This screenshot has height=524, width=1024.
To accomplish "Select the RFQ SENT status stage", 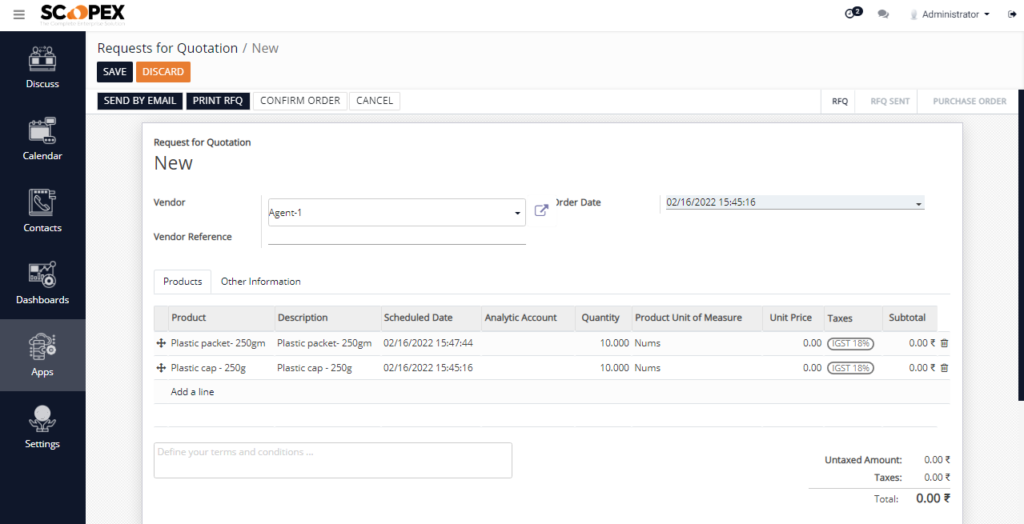I will coord(889,101).
